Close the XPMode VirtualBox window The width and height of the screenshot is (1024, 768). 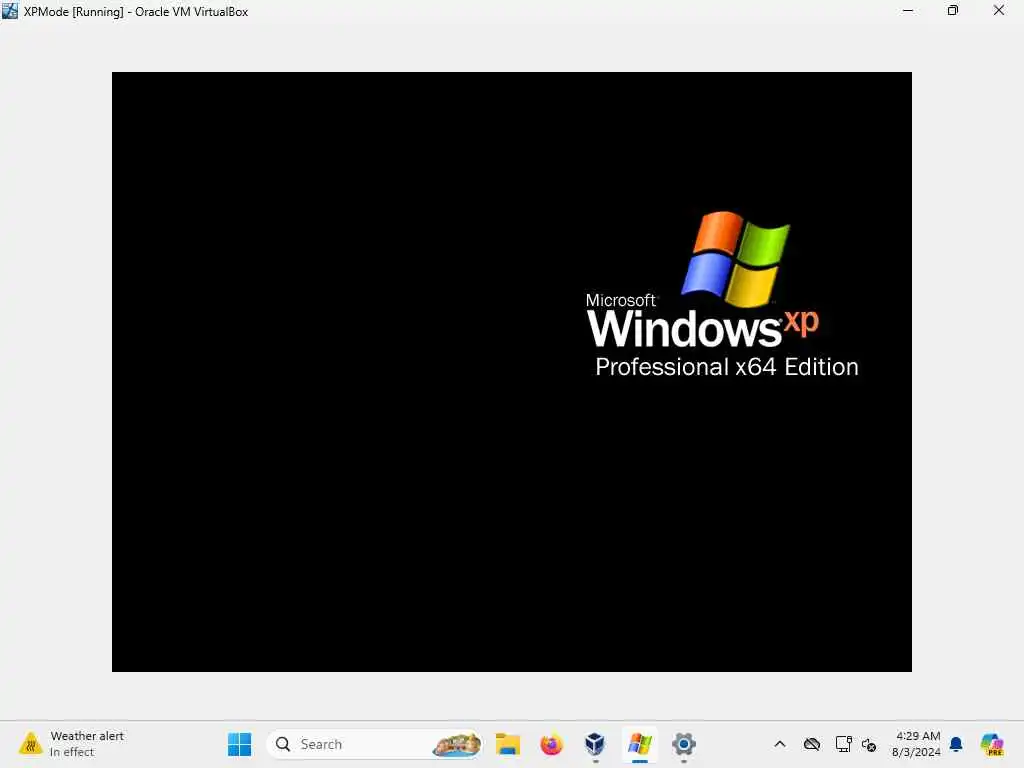point(999,10)
